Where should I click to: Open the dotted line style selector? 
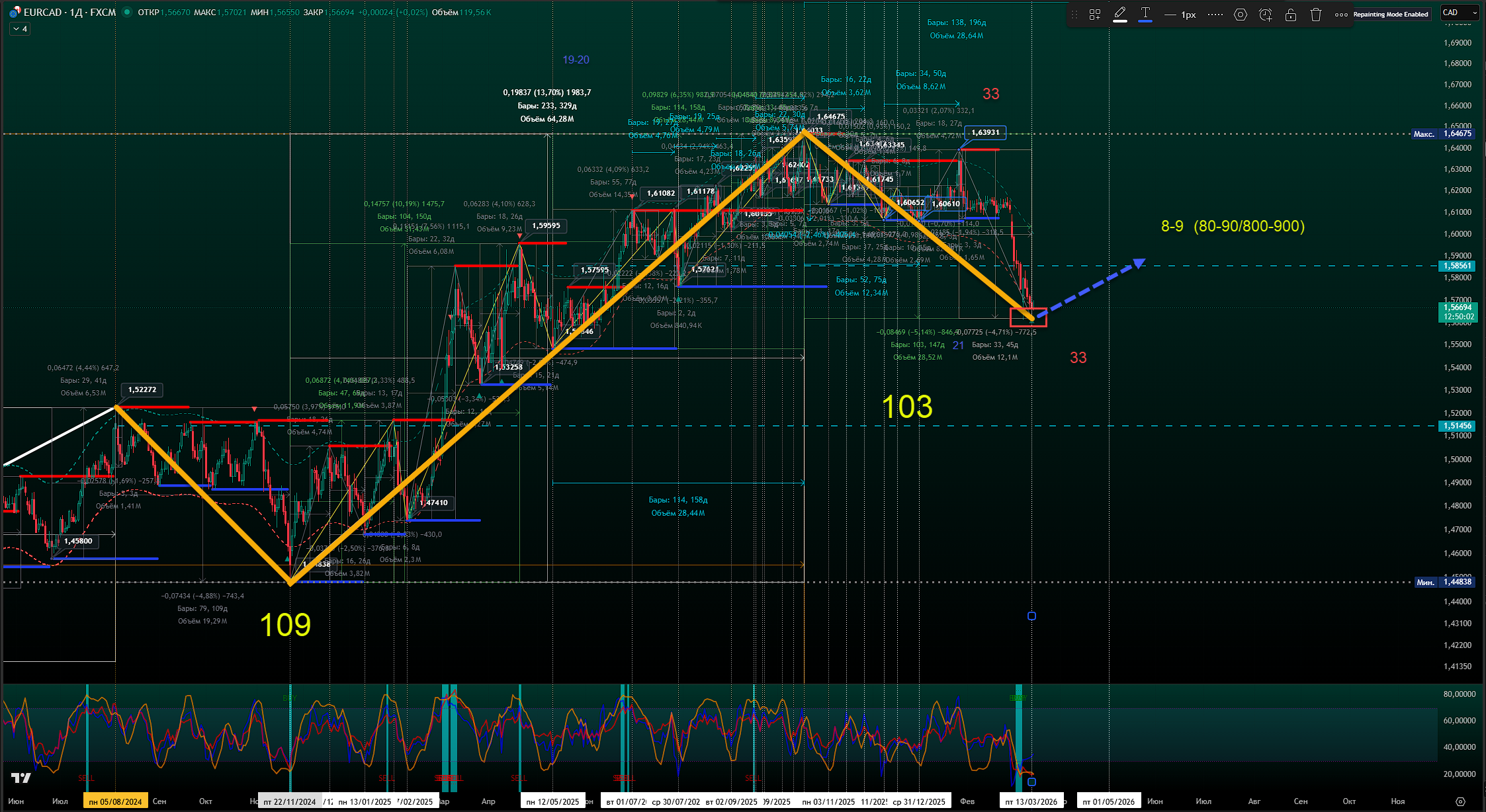(1215, 15)
